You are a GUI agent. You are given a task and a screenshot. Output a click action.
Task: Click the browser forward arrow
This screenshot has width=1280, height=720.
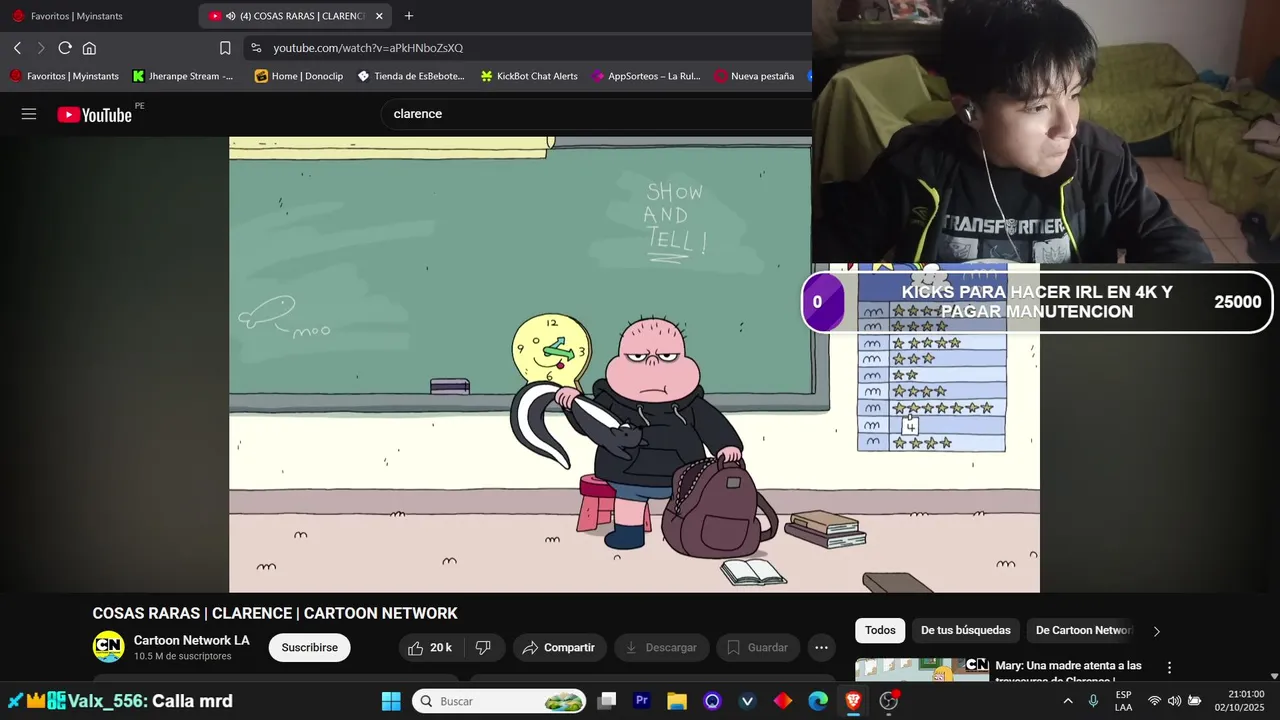point(41,48)
